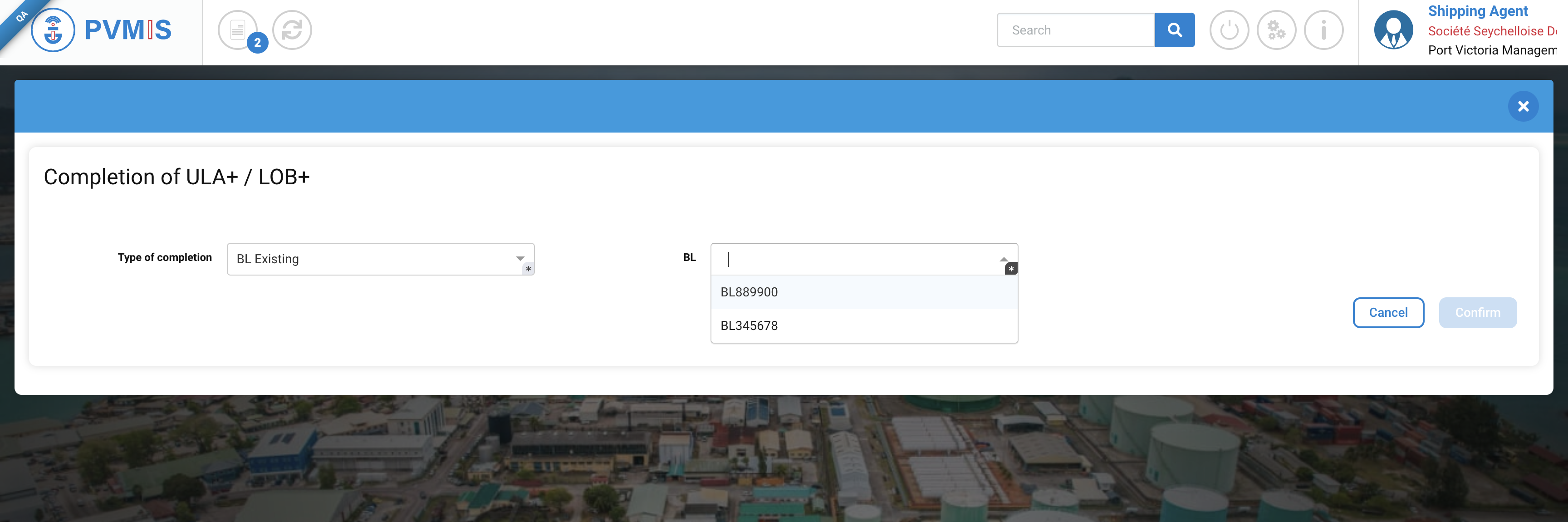Collapse the BL dropdown arrow
Screen dimensions: 1568x522
pyautogui.click(x=1003, y=259)
